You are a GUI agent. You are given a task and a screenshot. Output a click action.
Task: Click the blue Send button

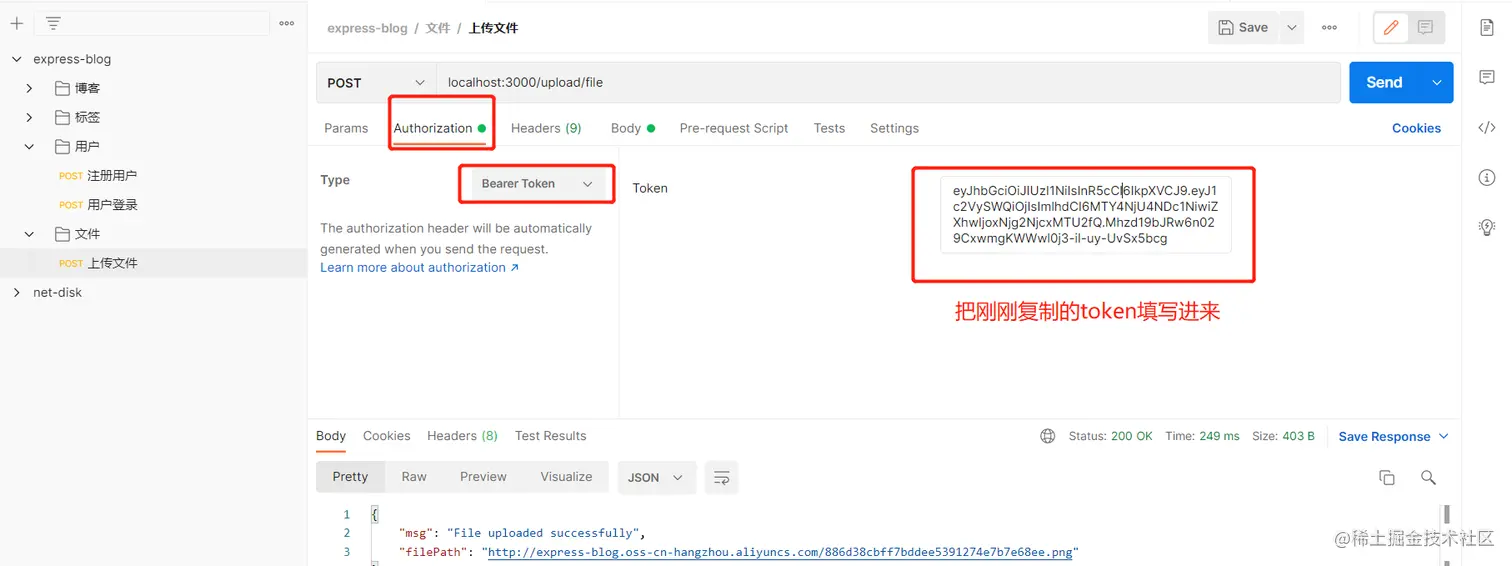(1385, 83)
